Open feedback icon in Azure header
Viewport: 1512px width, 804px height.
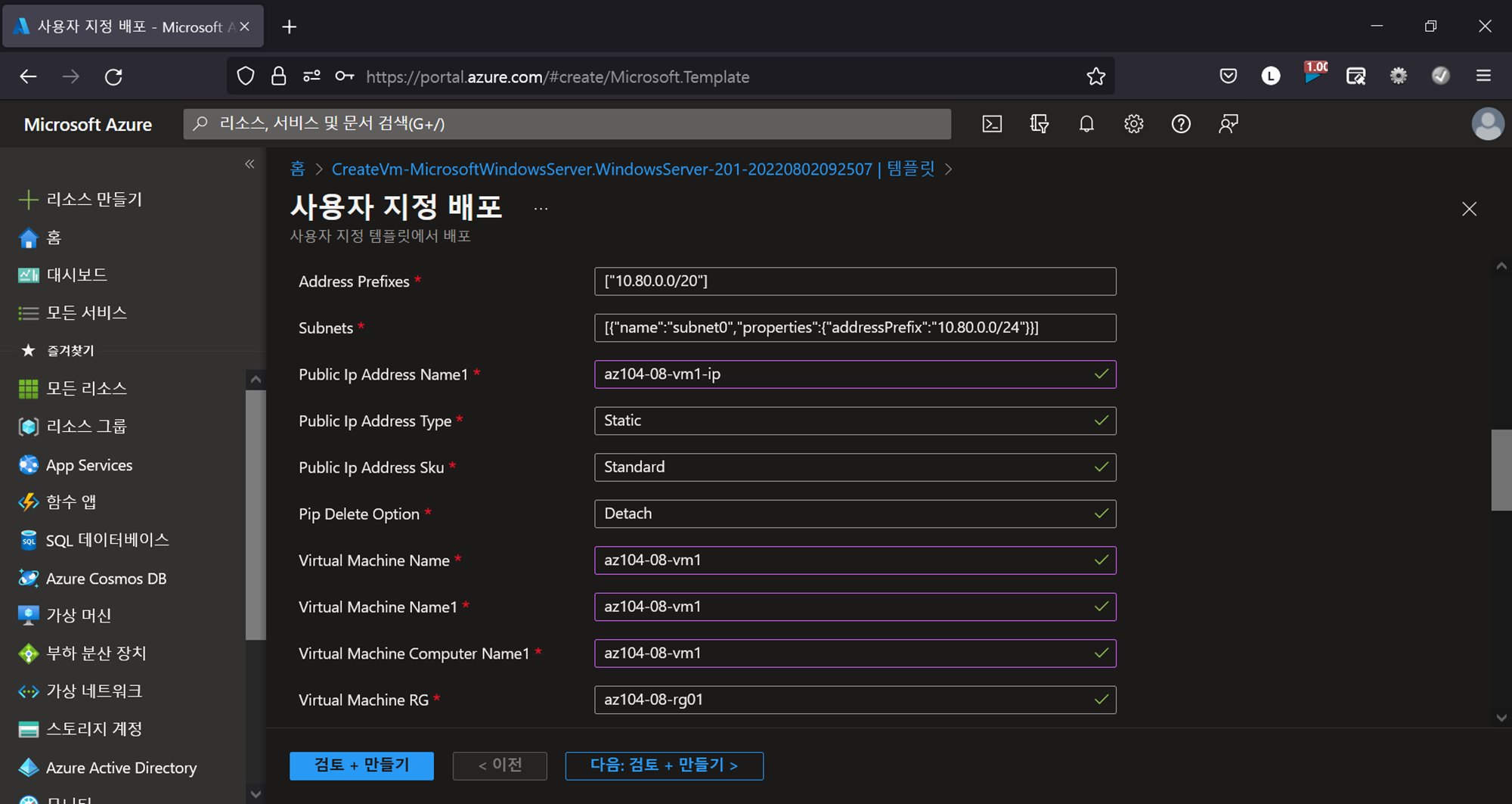pos(1228,124)
